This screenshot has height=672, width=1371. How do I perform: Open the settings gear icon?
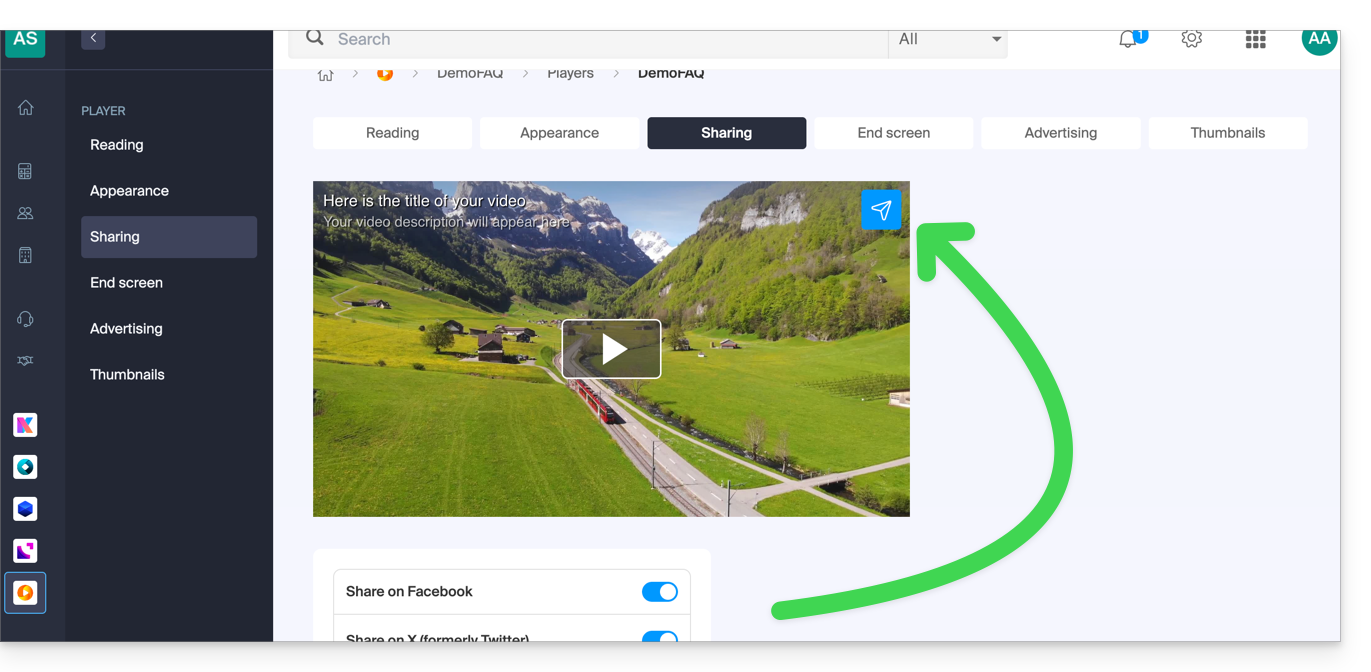[1191, 39]
